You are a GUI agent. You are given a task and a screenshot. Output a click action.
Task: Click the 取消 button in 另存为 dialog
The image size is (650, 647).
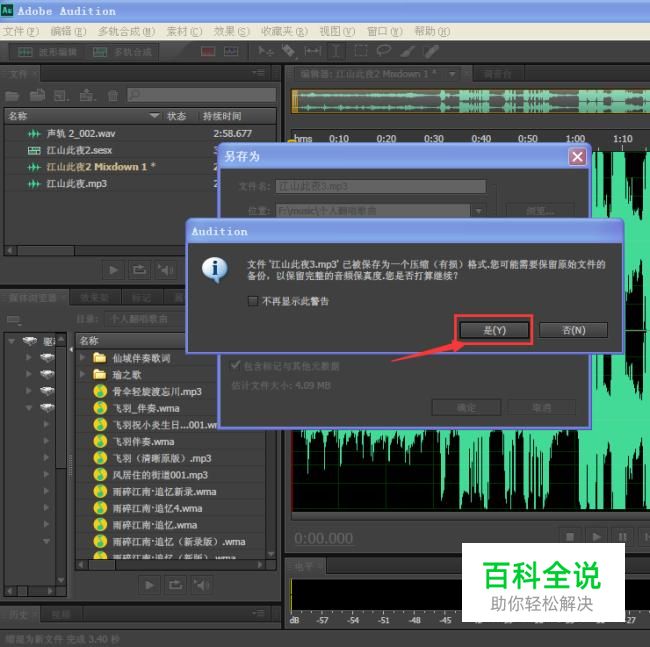[541, 407]
